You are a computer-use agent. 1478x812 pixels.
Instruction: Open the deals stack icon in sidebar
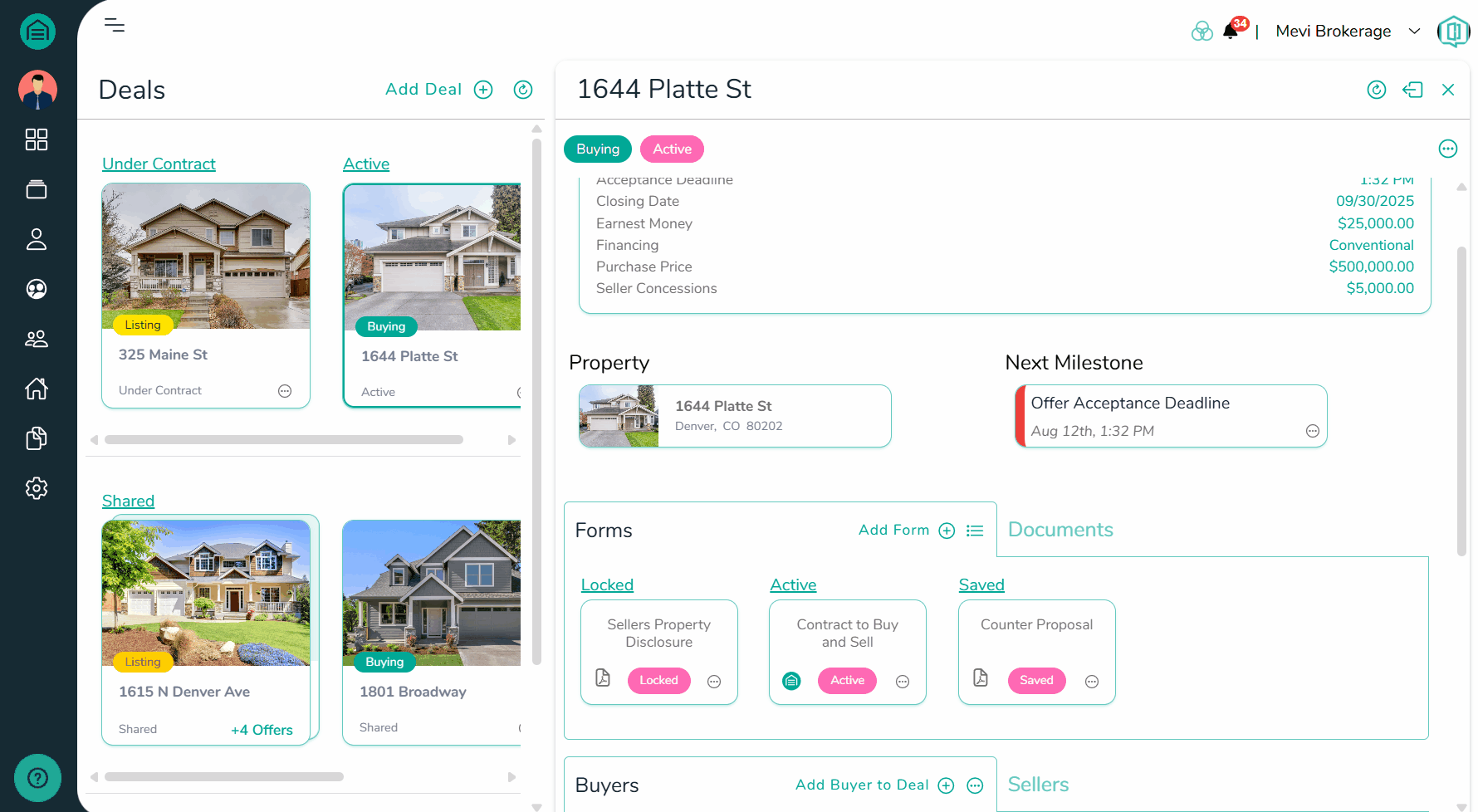[37, 189]
